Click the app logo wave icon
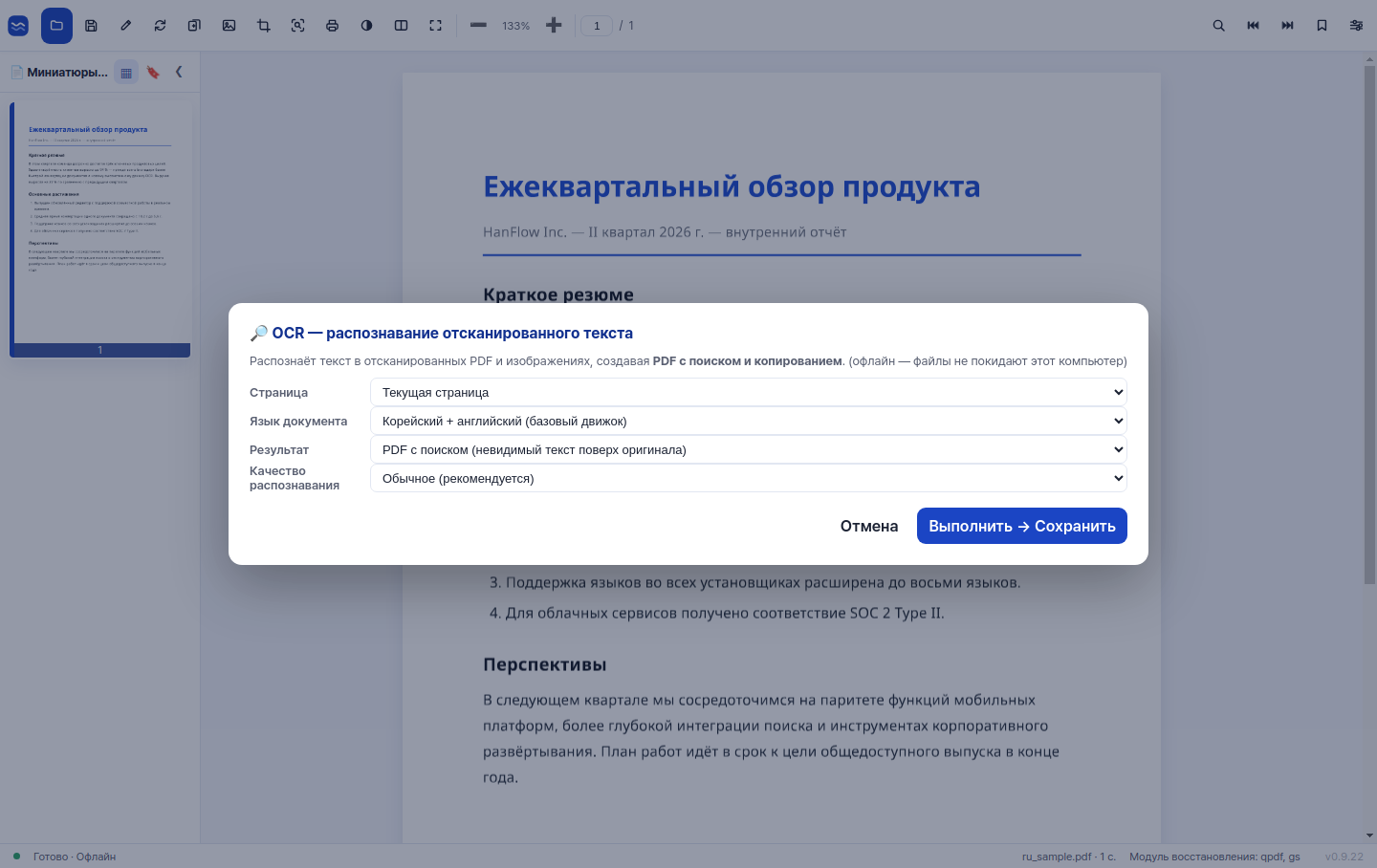 [18, 26]
